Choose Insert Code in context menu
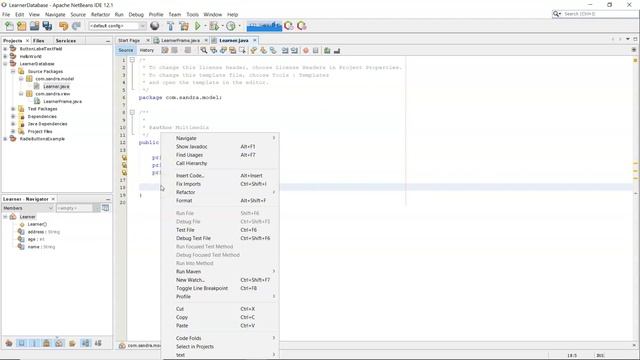The height and width of the screenshot is (360, 640). pos(221,176)
